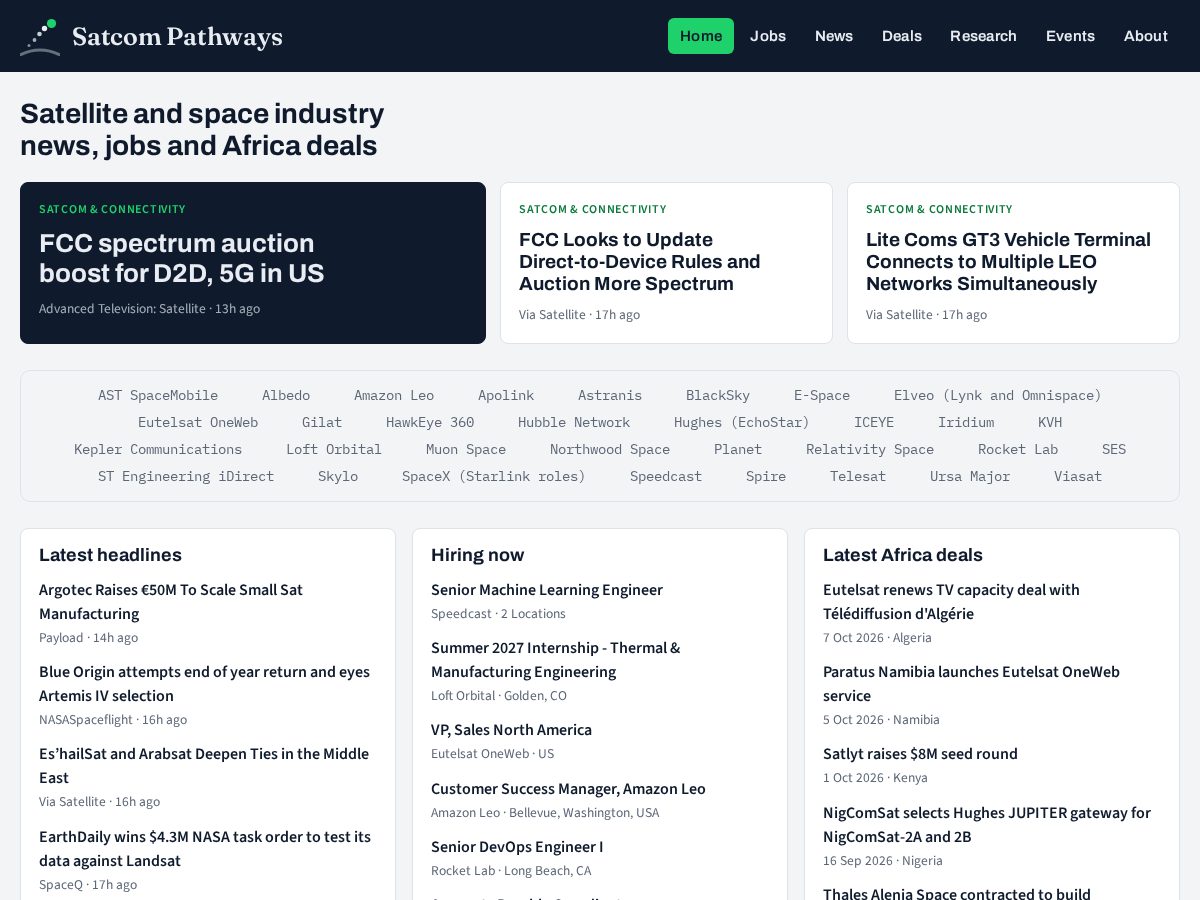
Task: Open VP, Sales North America job listing
Action: pos(511,730)
